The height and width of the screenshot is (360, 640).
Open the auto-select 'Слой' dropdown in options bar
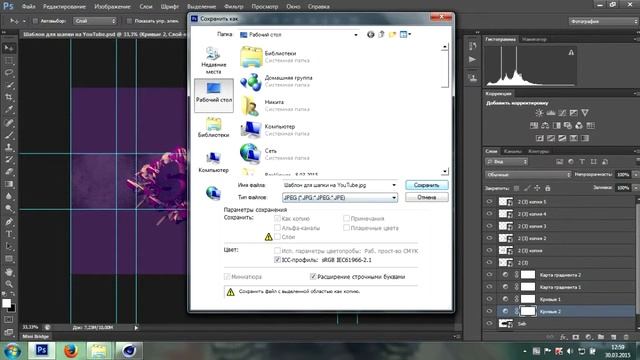95,21
